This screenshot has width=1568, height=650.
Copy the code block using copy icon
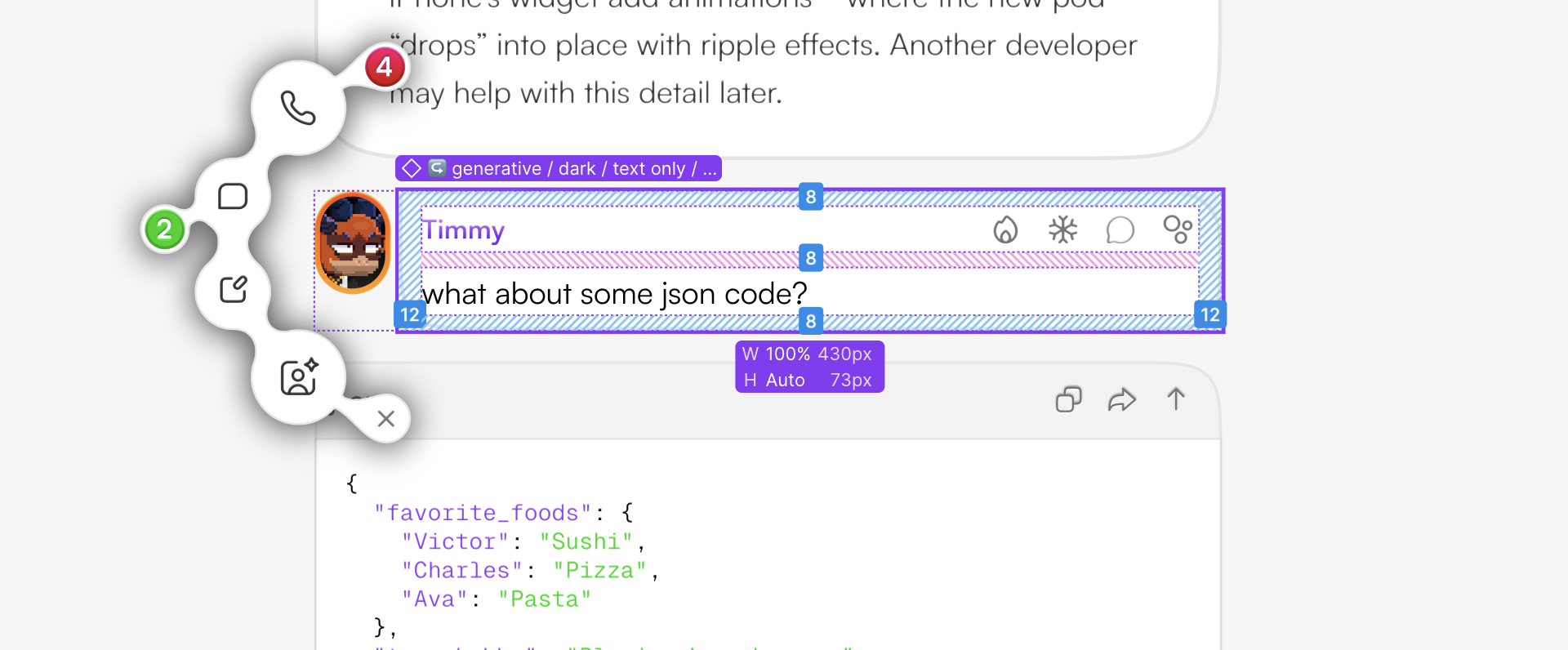coord(1068,399)
